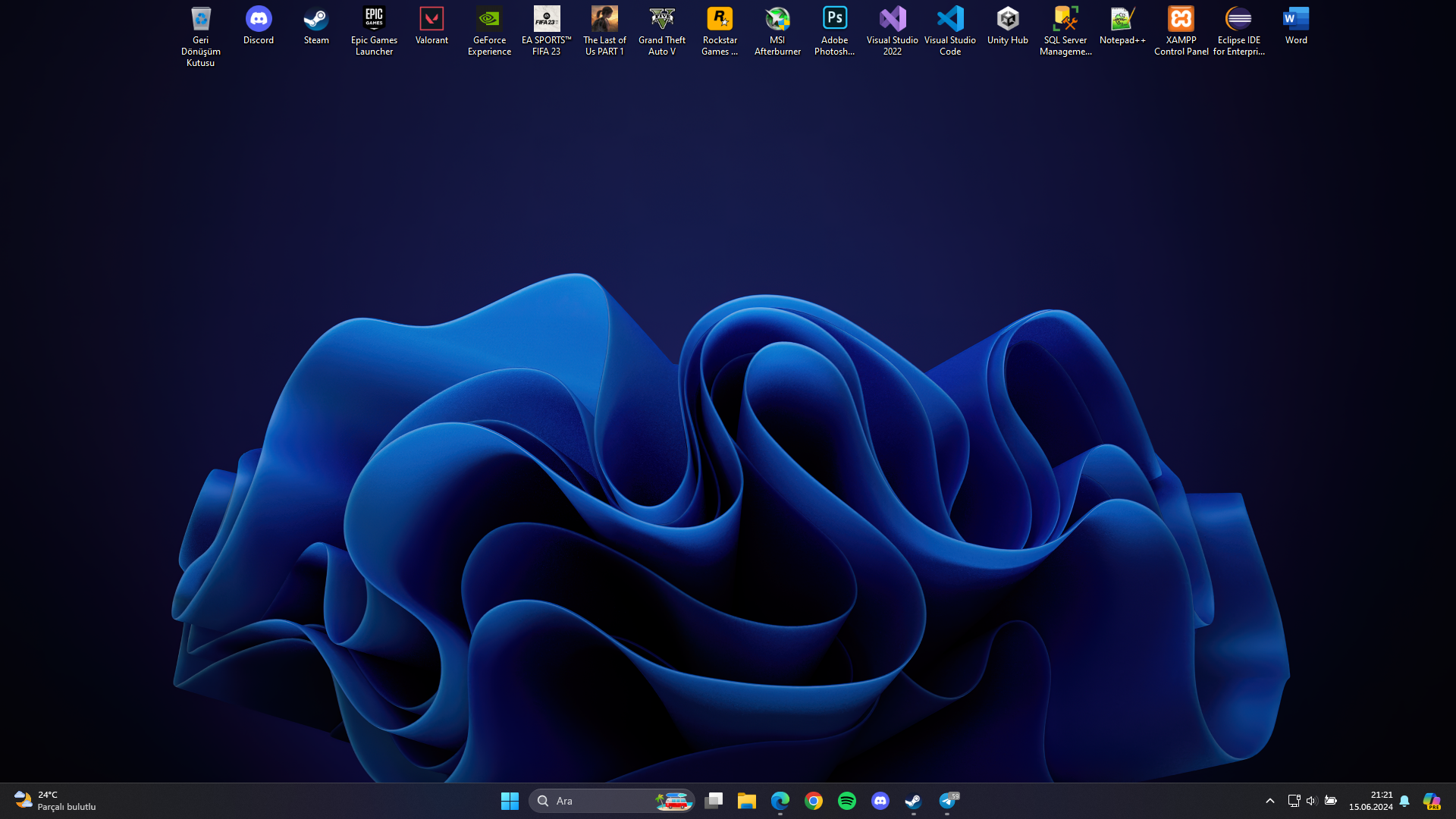Select the Rockstar Games launcher icon
This screenshot has width=1456, height=819.
[x=720, y=31]
